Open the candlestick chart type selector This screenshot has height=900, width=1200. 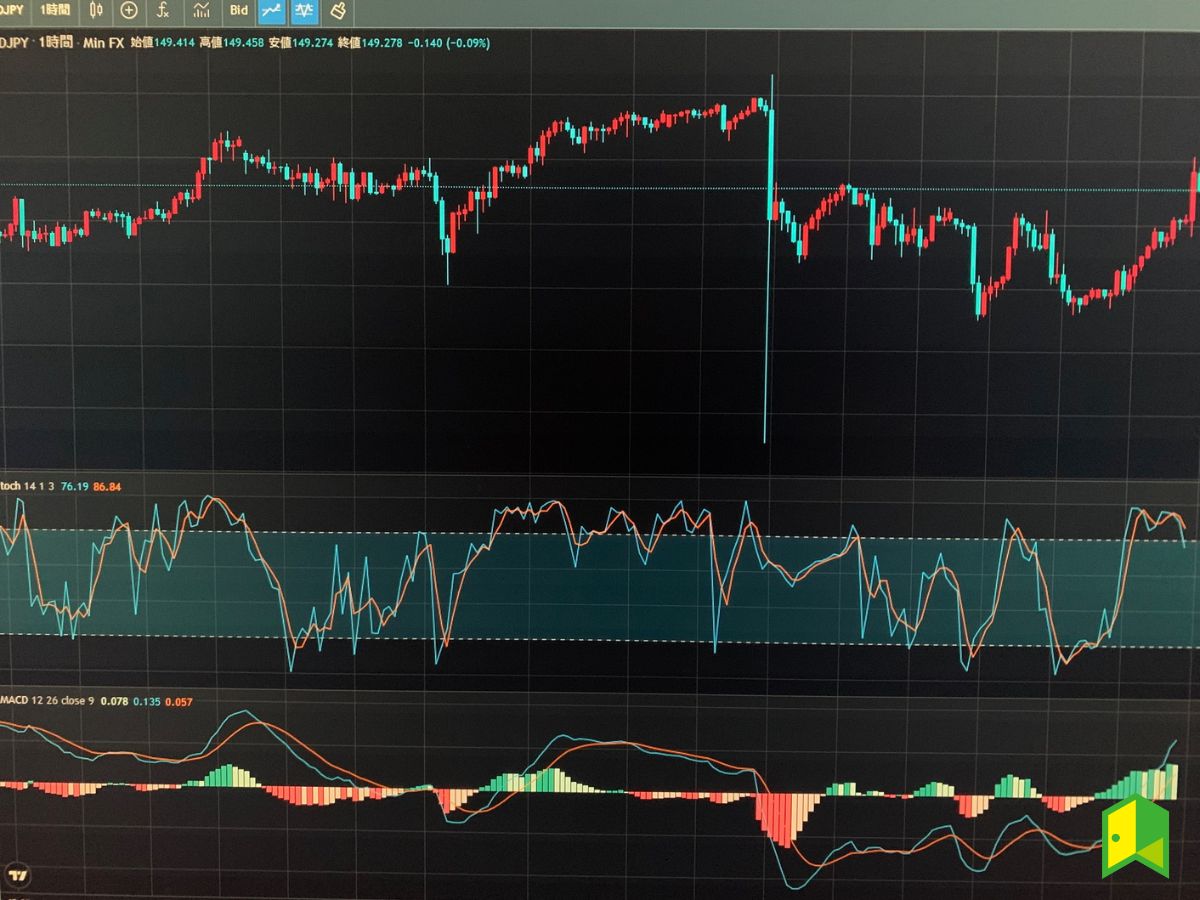pos(96,11)
